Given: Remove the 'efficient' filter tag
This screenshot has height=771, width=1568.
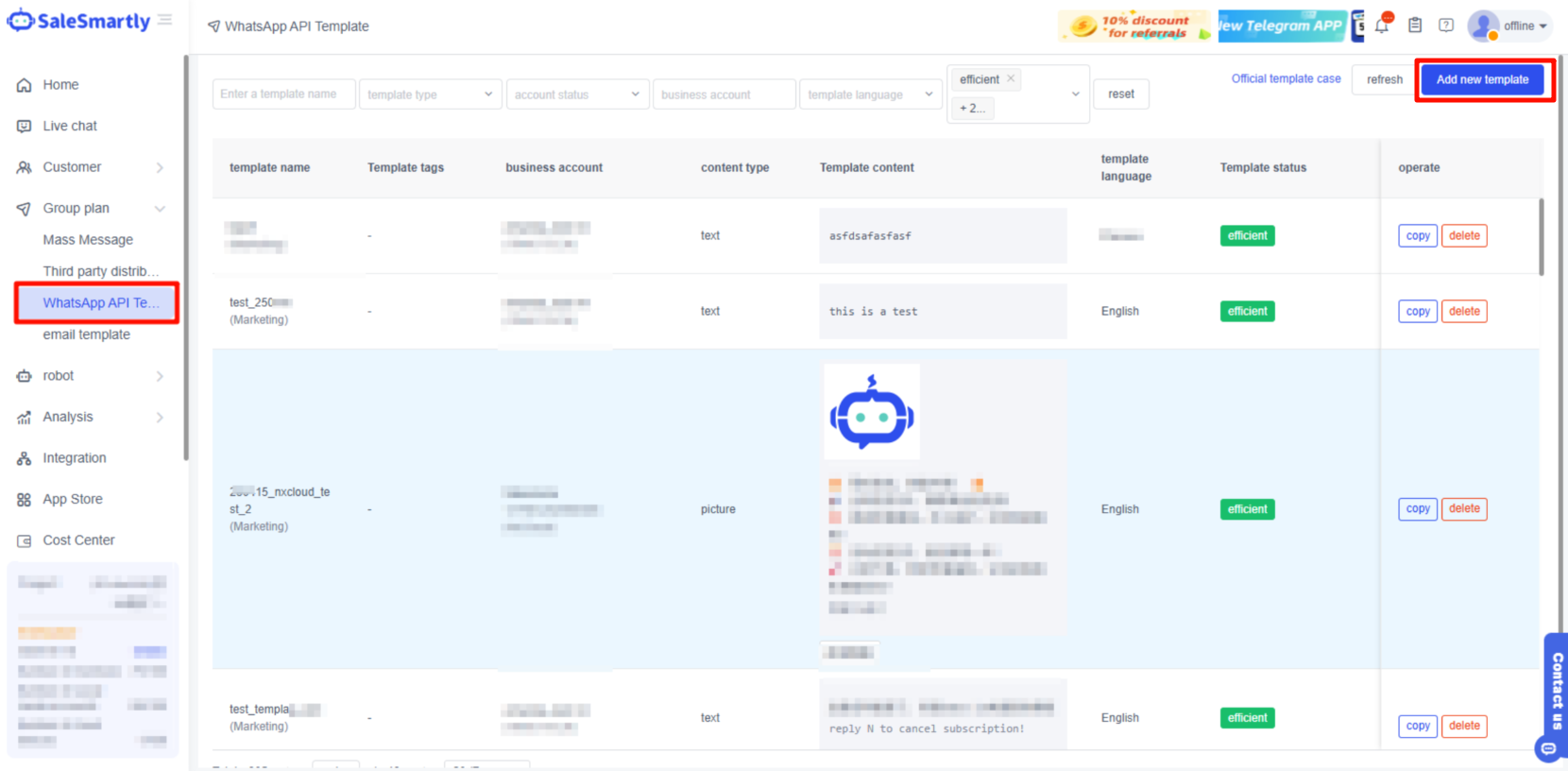Looking at the screenshot, I should (x=1011, y=79).
